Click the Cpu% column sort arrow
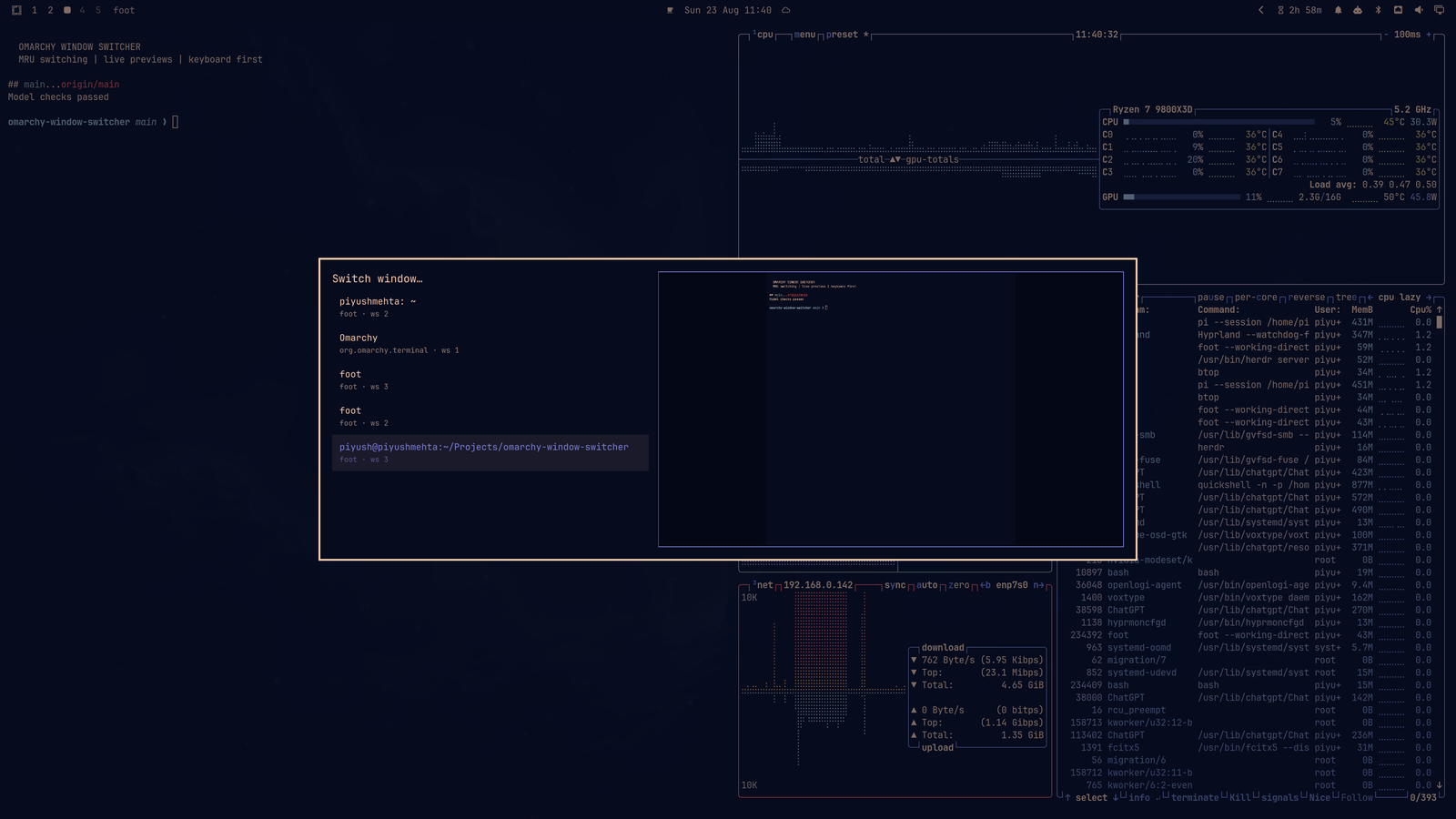The width and height of the screenshot is (1456, 819). [x=1439, y=310]
